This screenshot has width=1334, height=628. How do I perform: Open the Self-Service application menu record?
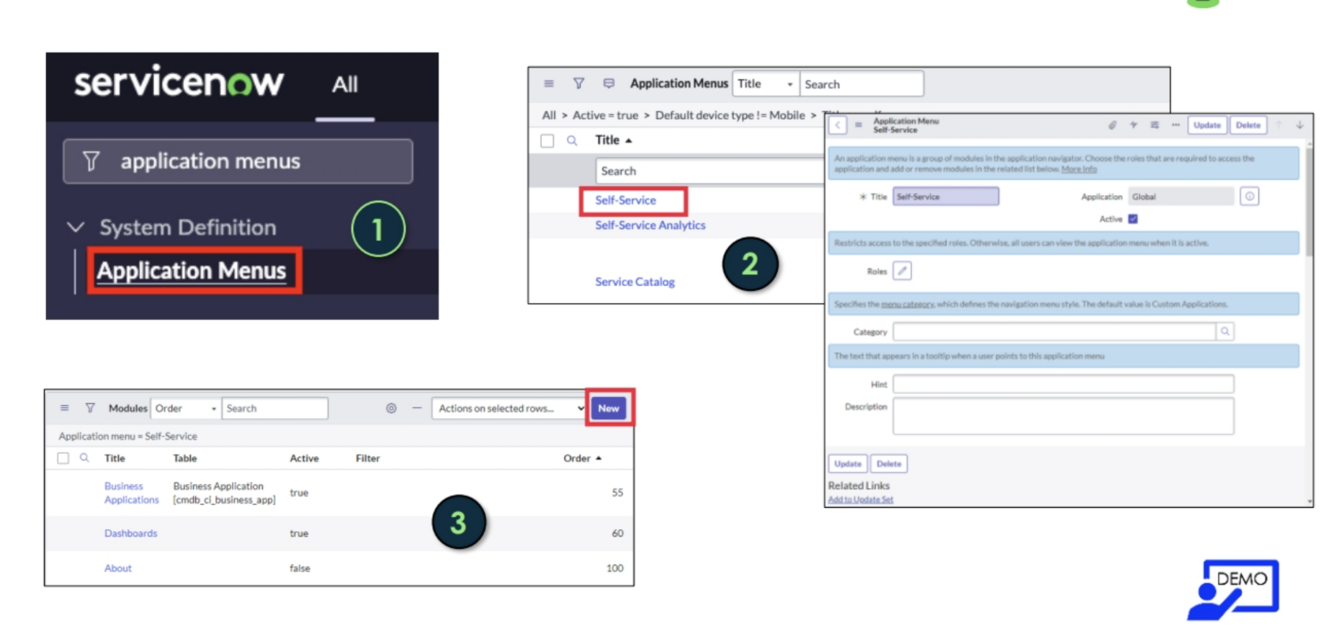tap(626, 200)
